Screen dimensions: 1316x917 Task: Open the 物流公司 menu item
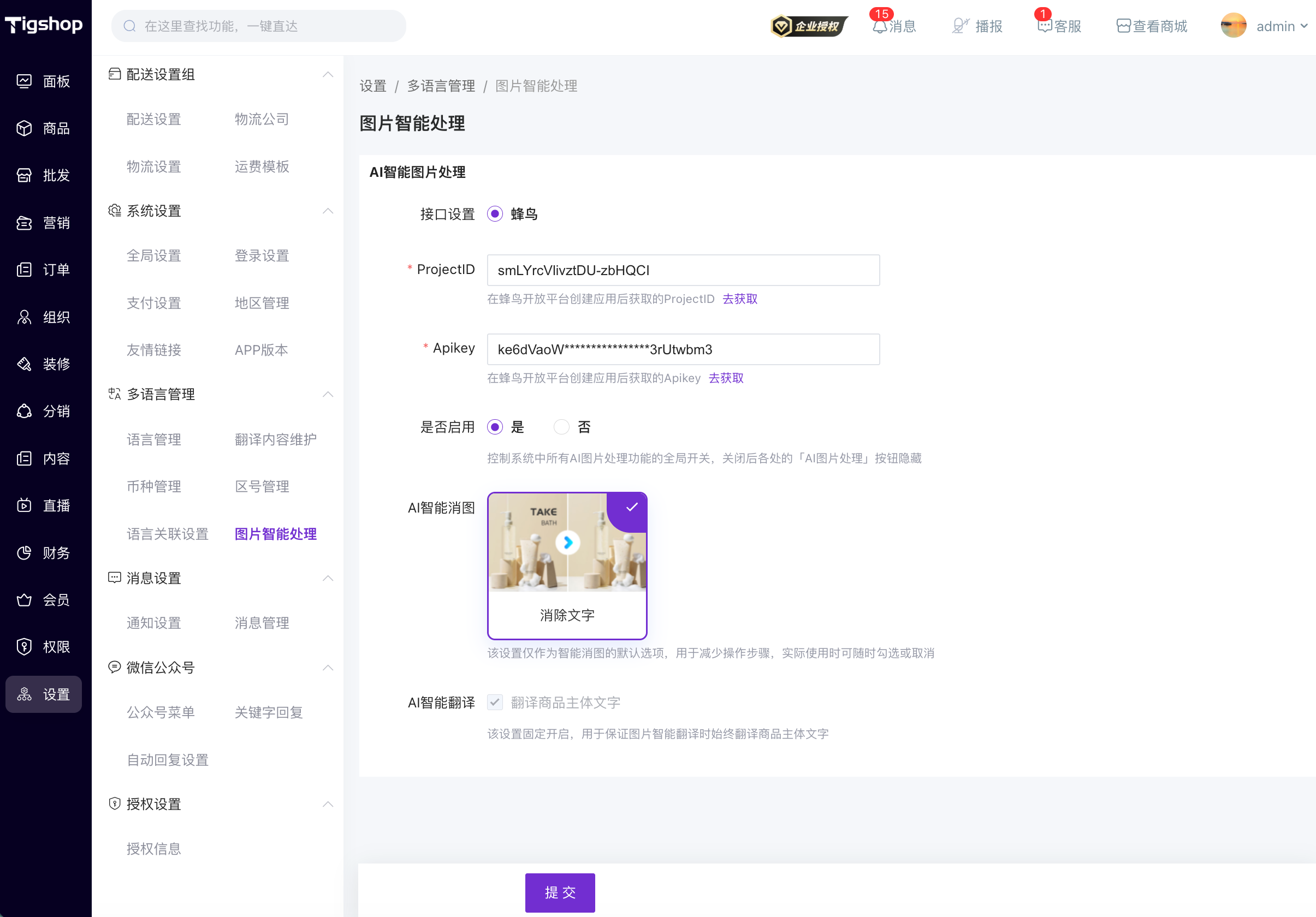click(262, 120)
